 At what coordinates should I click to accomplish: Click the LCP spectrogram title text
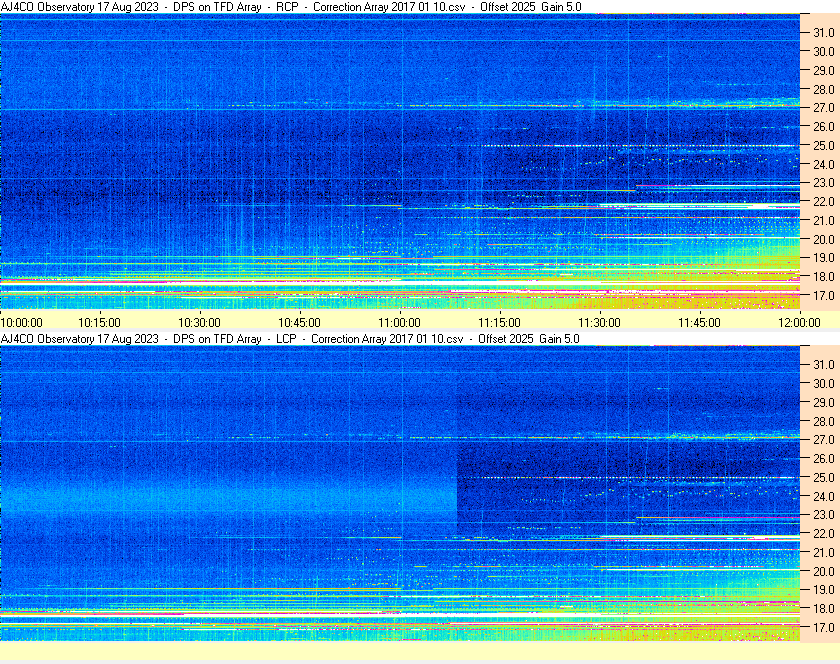(x=291, y=339)
